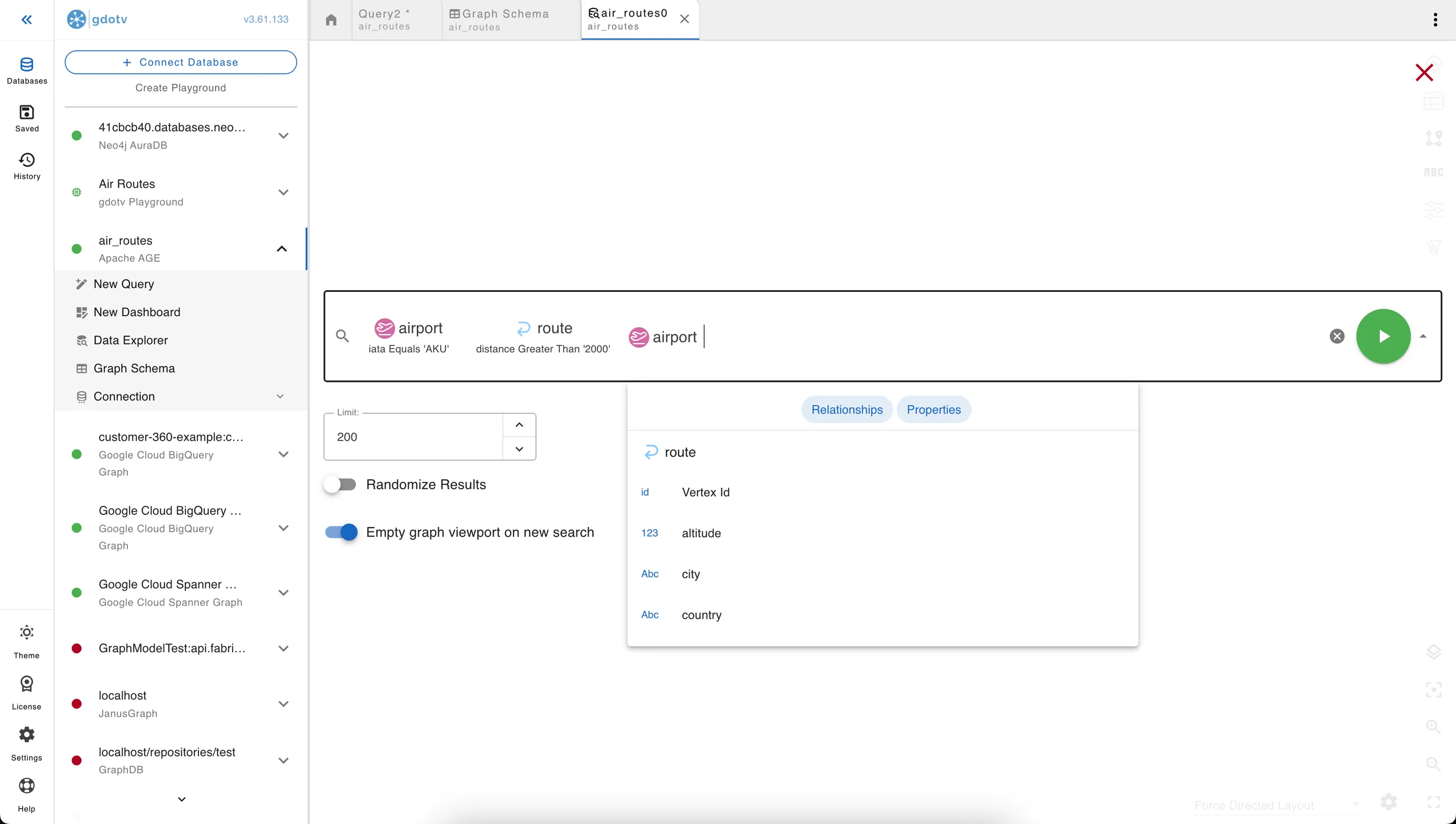
Task: Select New Query menu item
Action: [181, 284]
